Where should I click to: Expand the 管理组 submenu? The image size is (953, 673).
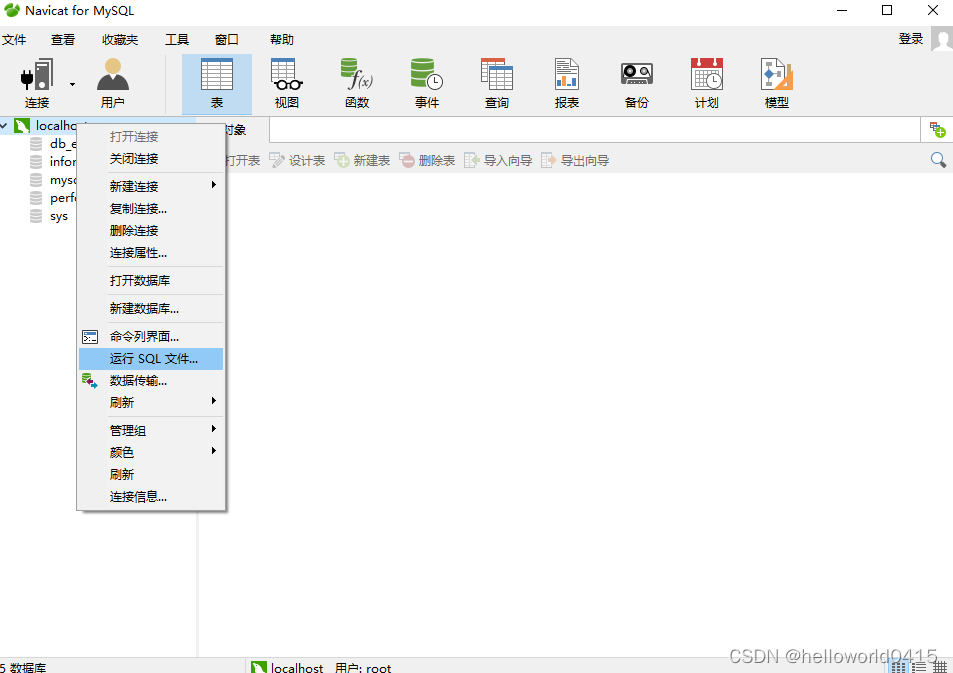click(151, 430)
